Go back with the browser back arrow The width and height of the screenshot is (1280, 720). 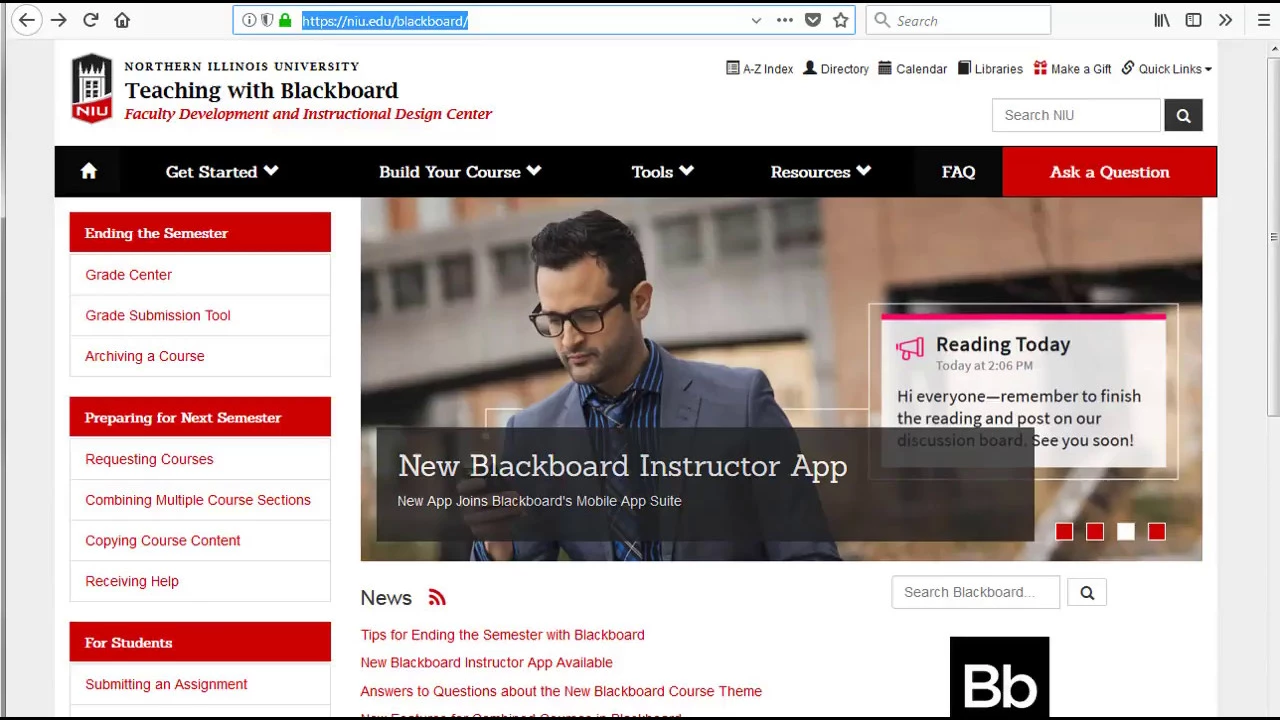point(27,20)
